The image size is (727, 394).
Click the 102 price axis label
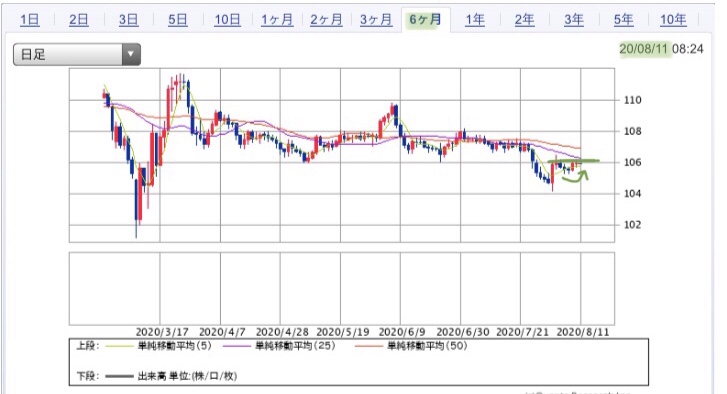pos(632,225)
